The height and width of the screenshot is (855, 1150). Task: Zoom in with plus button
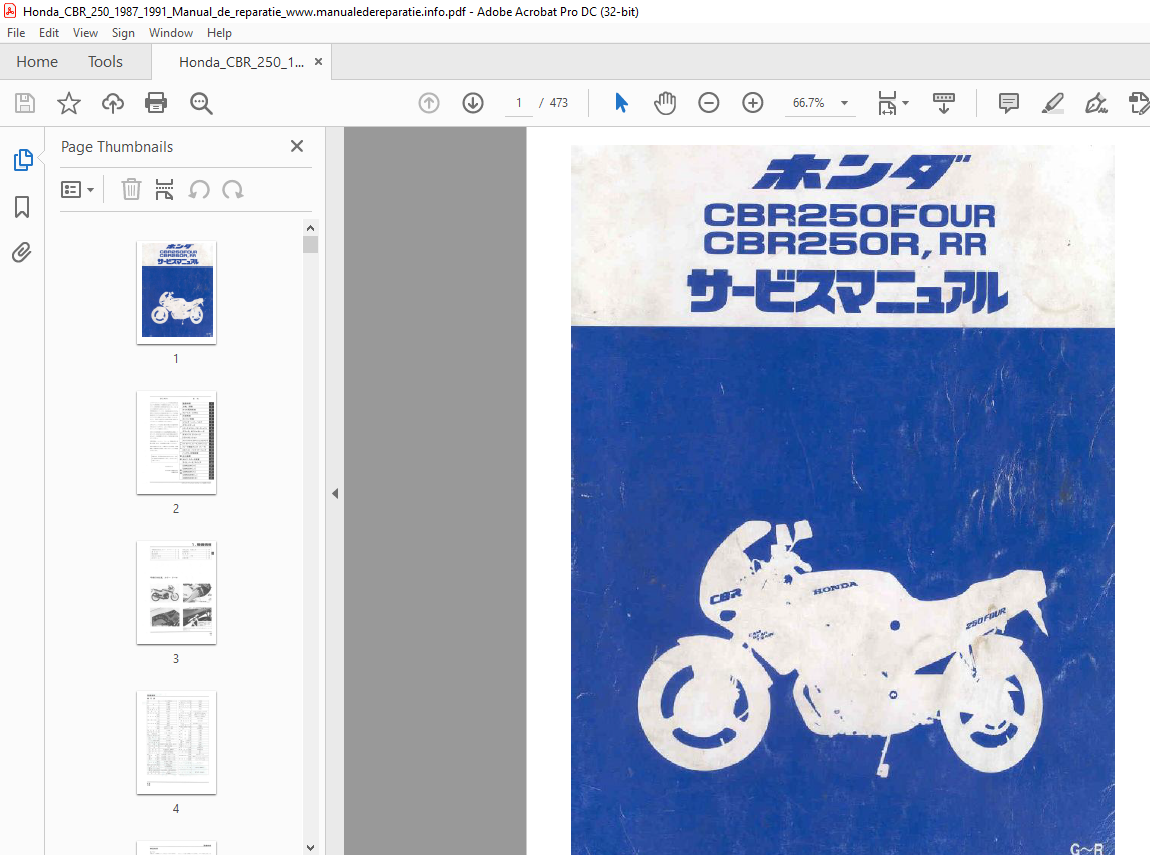coord(752,103)
